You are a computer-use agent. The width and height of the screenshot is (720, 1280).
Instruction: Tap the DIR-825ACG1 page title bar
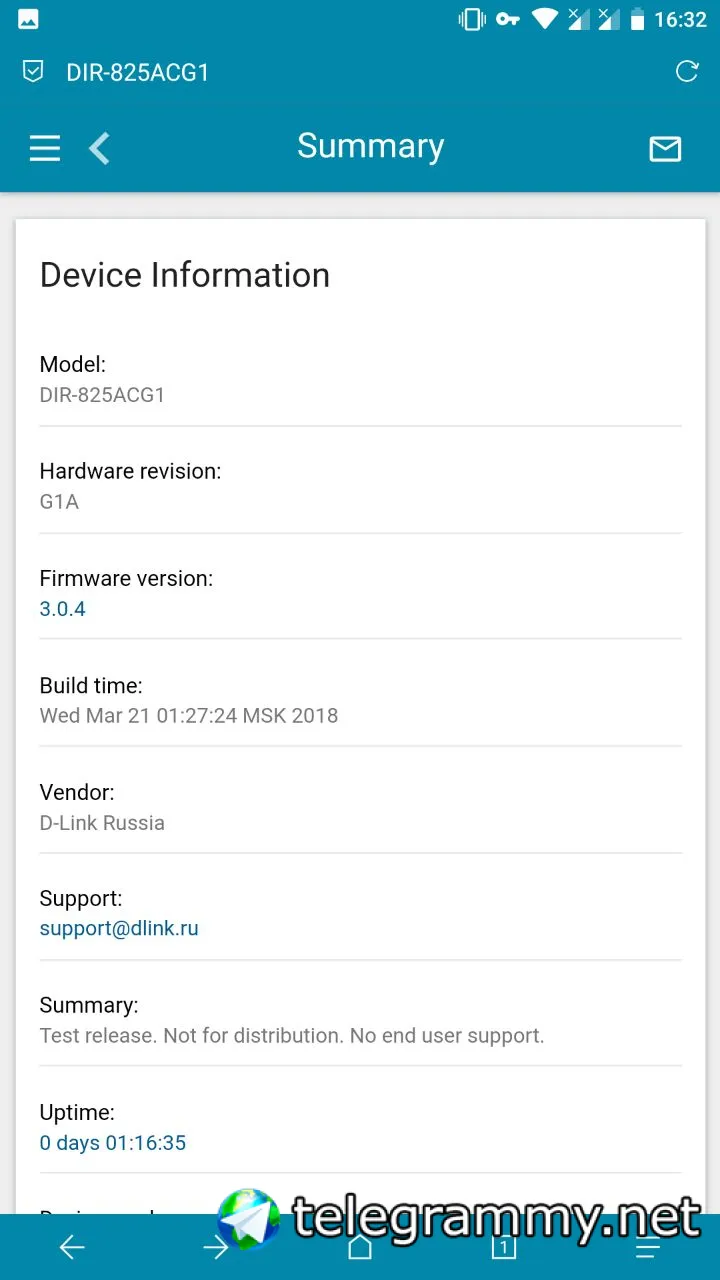click(x=138, y=72)
